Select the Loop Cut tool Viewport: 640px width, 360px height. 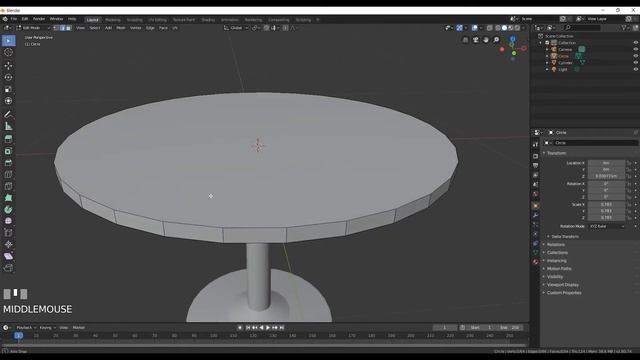pyautogui.click(x=9, y=175)
